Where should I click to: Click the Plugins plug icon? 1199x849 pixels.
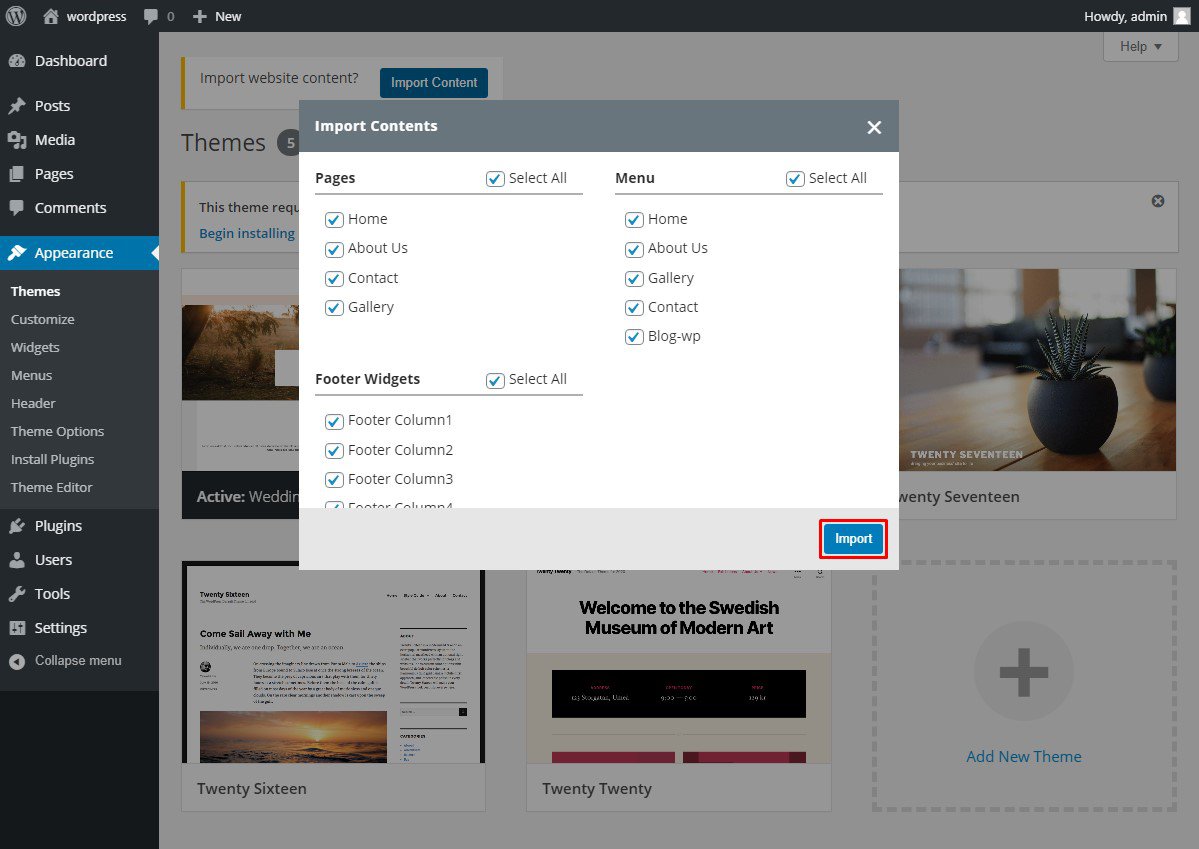[17, 526]
